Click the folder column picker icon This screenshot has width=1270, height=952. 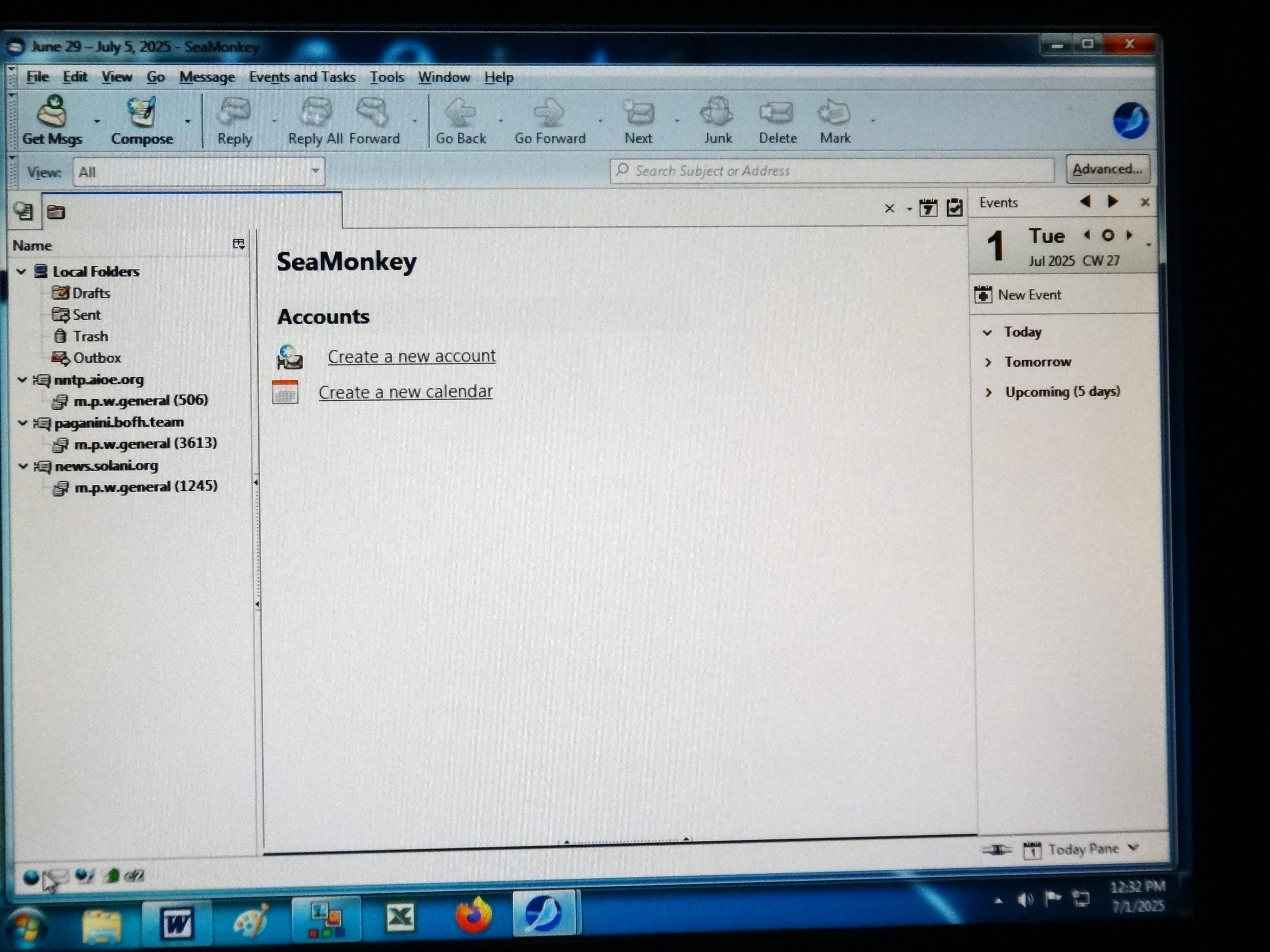(238, 244)
